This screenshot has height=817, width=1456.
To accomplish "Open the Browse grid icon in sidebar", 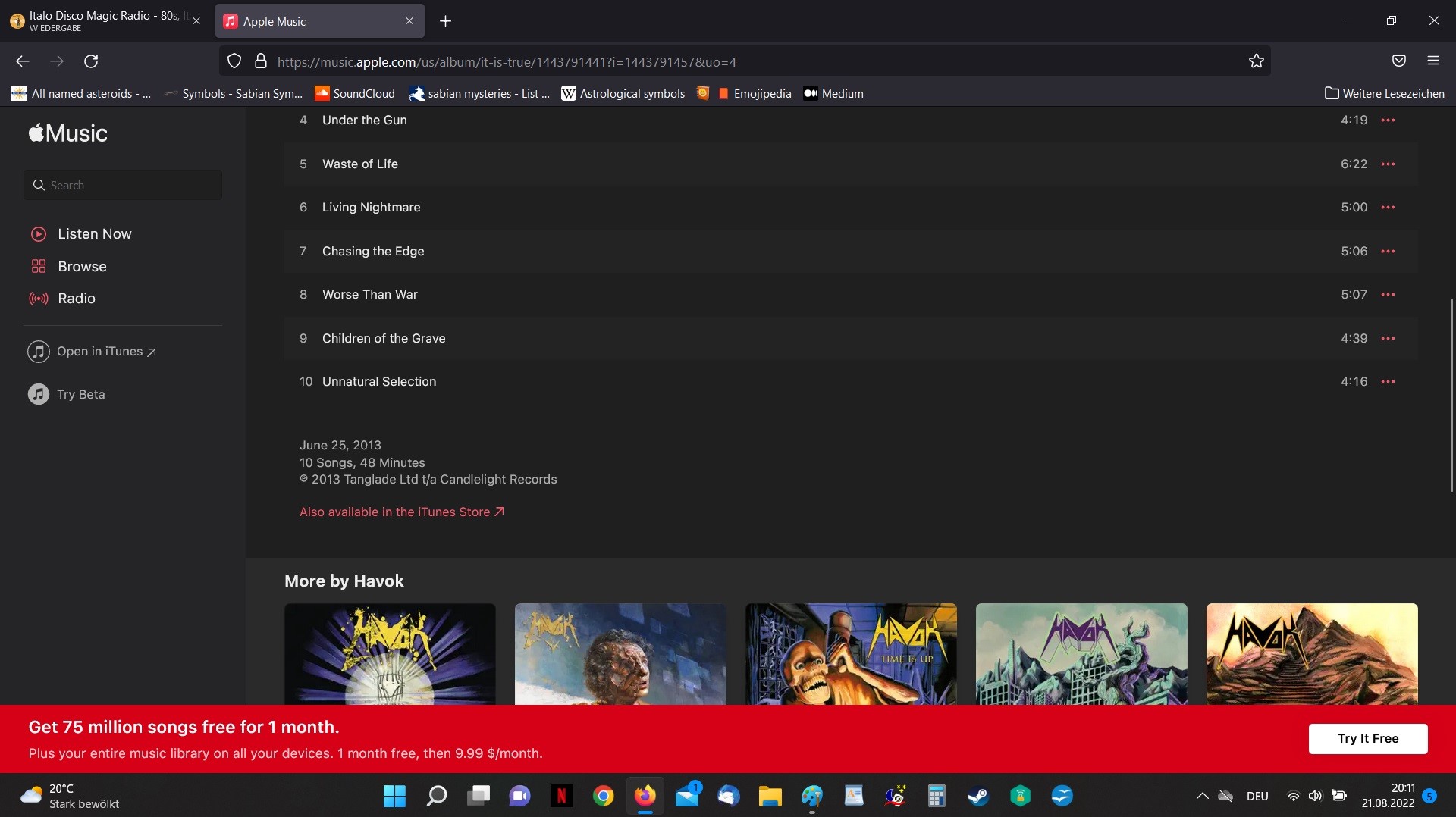I will [x=39, y=267].
